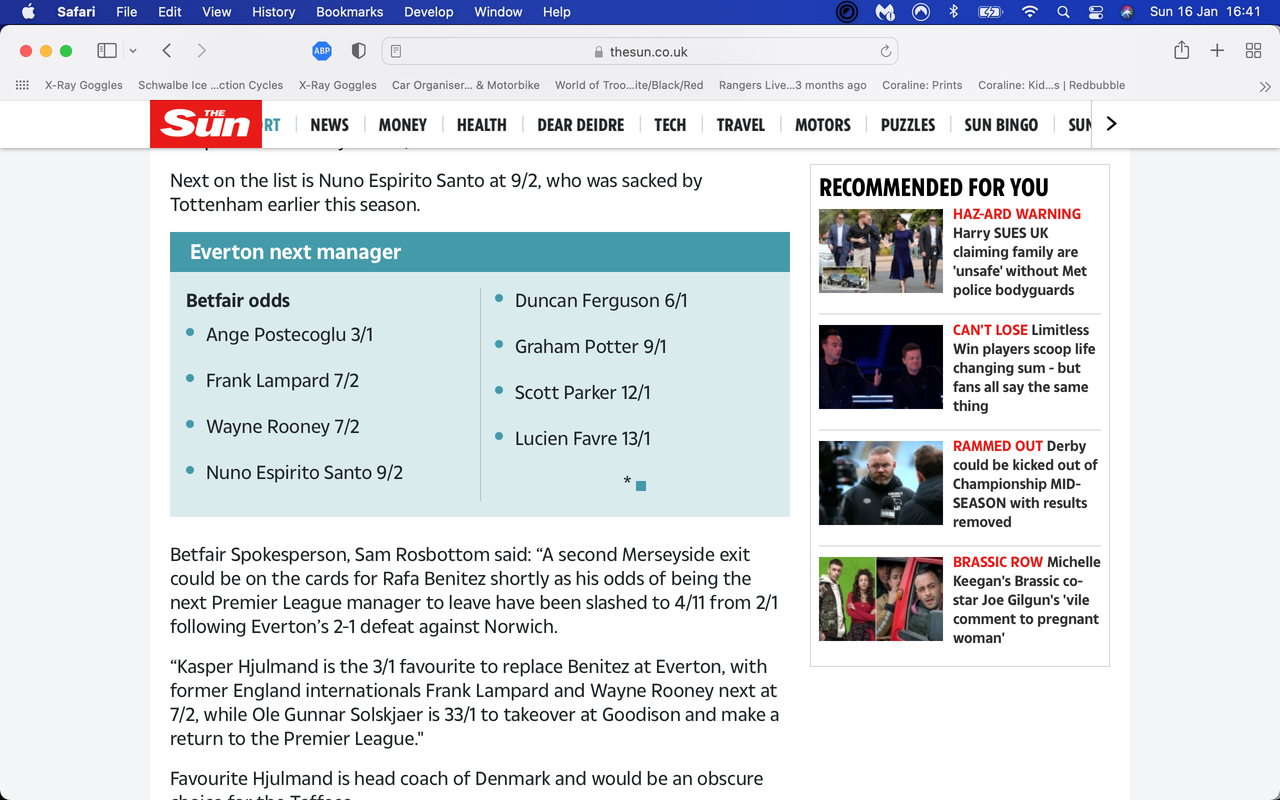Open HAZ-ARD WARNING Harry article thumbnail

(881, 251)
